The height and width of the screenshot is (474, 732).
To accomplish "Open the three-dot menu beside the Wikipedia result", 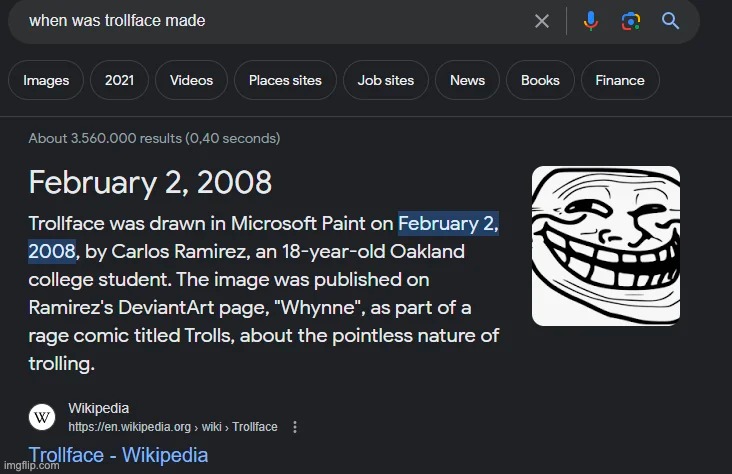I will pyautogui.click(x=294, y=427).
